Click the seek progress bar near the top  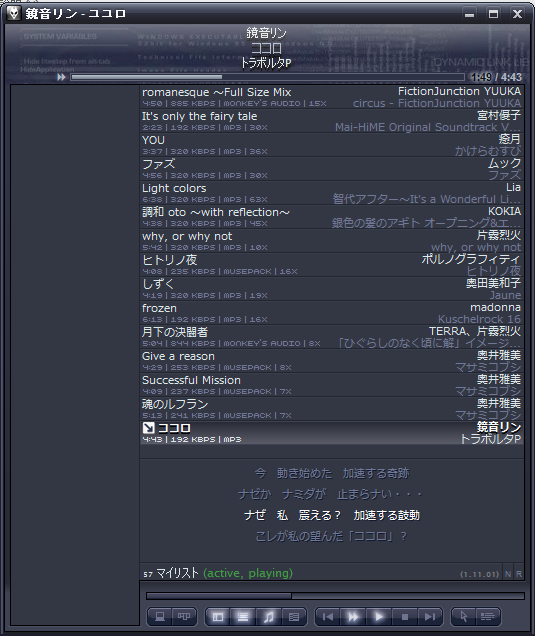click(267, 77)
